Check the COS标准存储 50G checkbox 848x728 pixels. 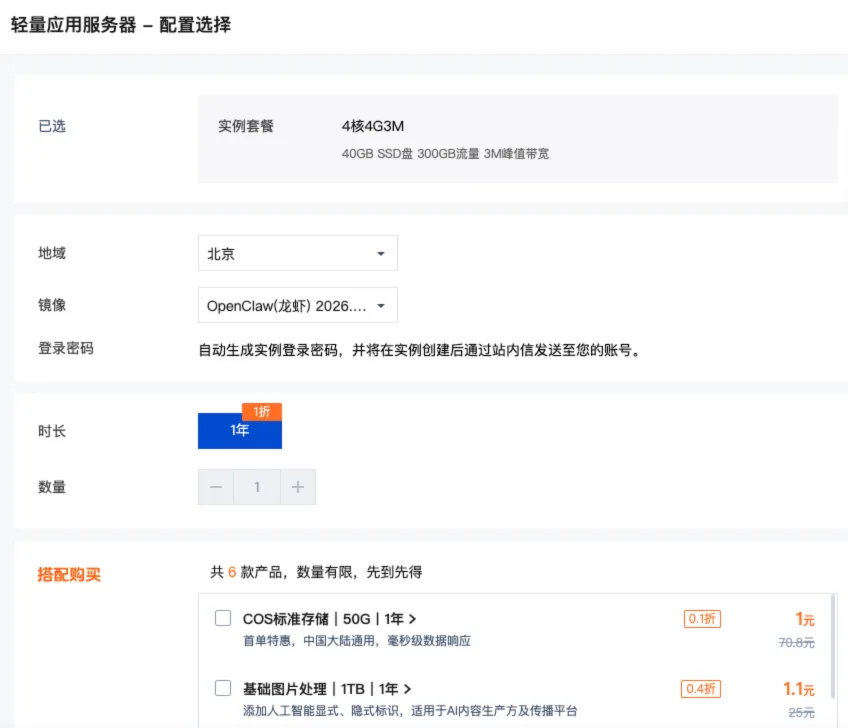pyautogui.click(x=223, y=618)
